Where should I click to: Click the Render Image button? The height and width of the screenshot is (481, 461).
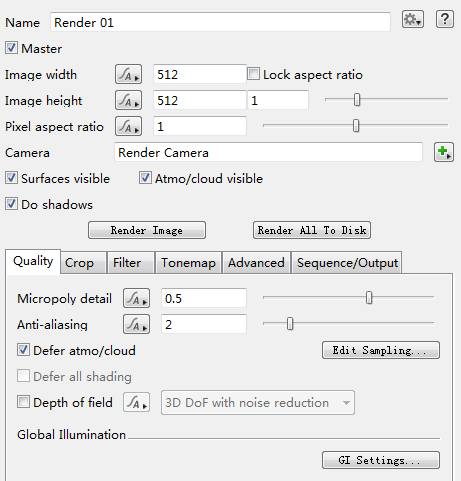(x=147, y=230)
